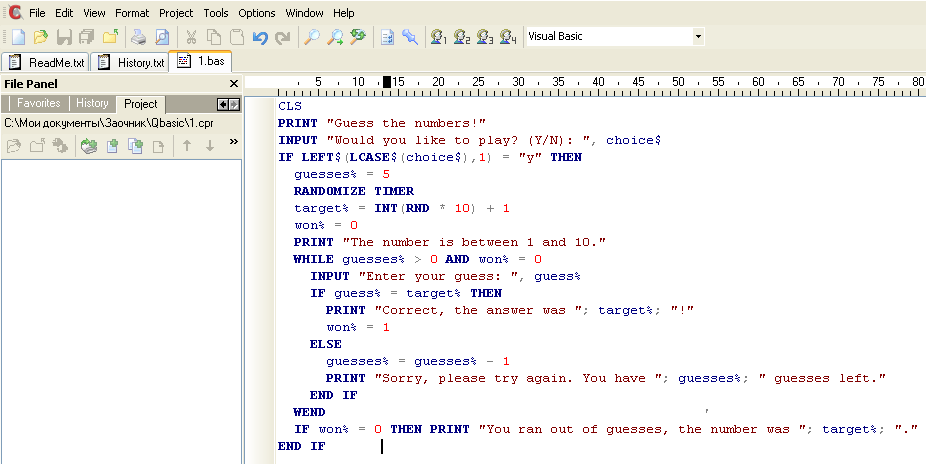The width and height of the screenshot is (926, 464).
Task: Expand the File Panel toolbar overflow chevron
Action: click(233, 142)
